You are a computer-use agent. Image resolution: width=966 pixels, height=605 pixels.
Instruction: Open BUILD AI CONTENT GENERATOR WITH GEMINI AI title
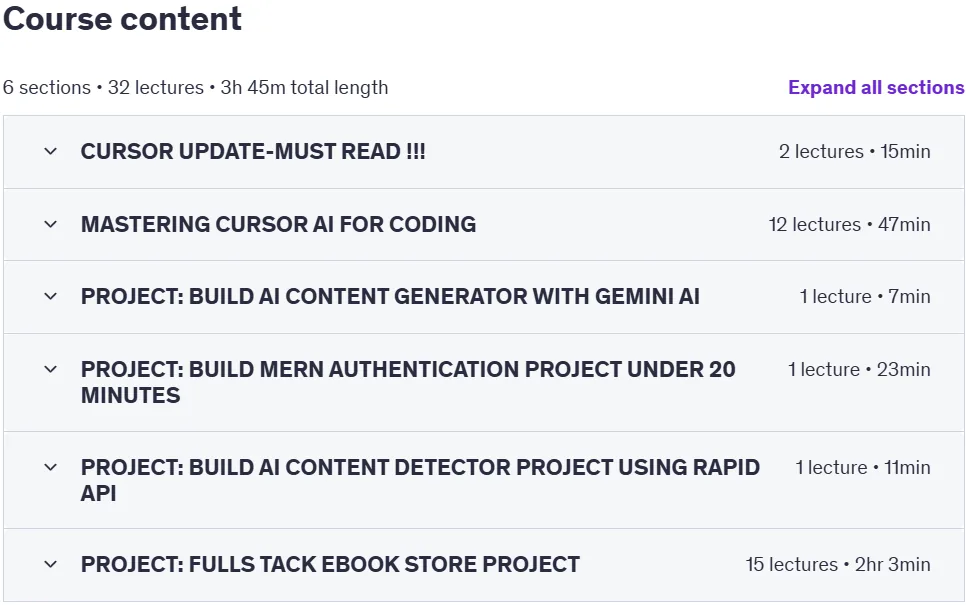(390, 296)
